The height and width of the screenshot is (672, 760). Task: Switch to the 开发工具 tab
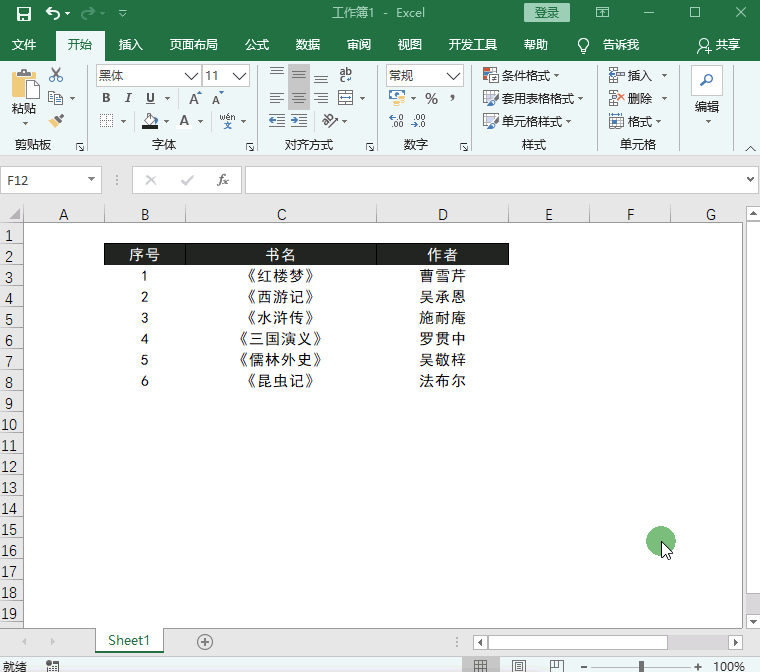473,45
